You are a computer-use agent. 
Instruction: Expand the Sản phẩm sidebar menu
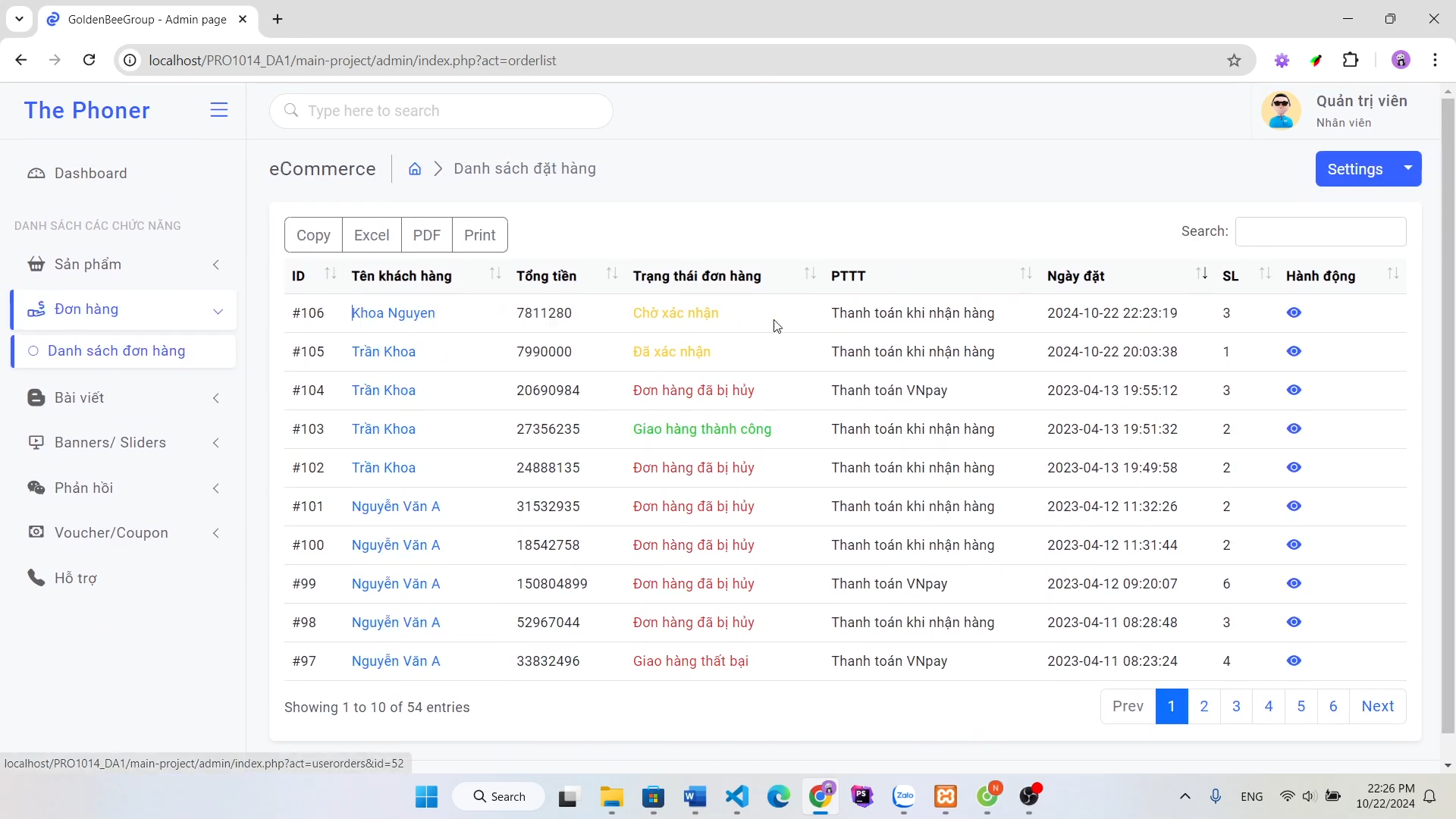(124, 265)
